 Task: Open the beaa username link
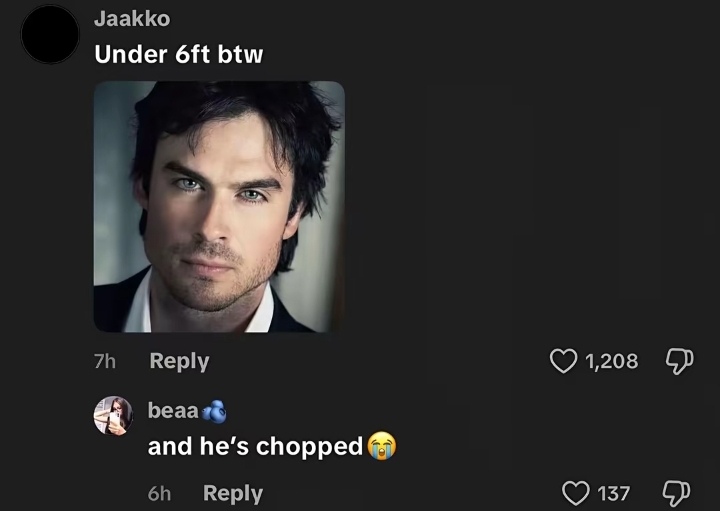click(x=173, y=410)
